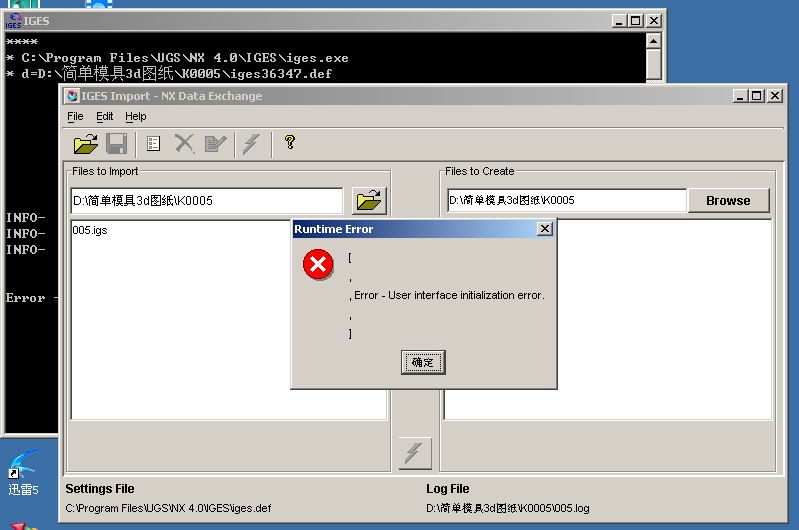The image size is (799, 530).
Task: Click the edit settings pencil toolbar icon
Action: pos(215,144)
